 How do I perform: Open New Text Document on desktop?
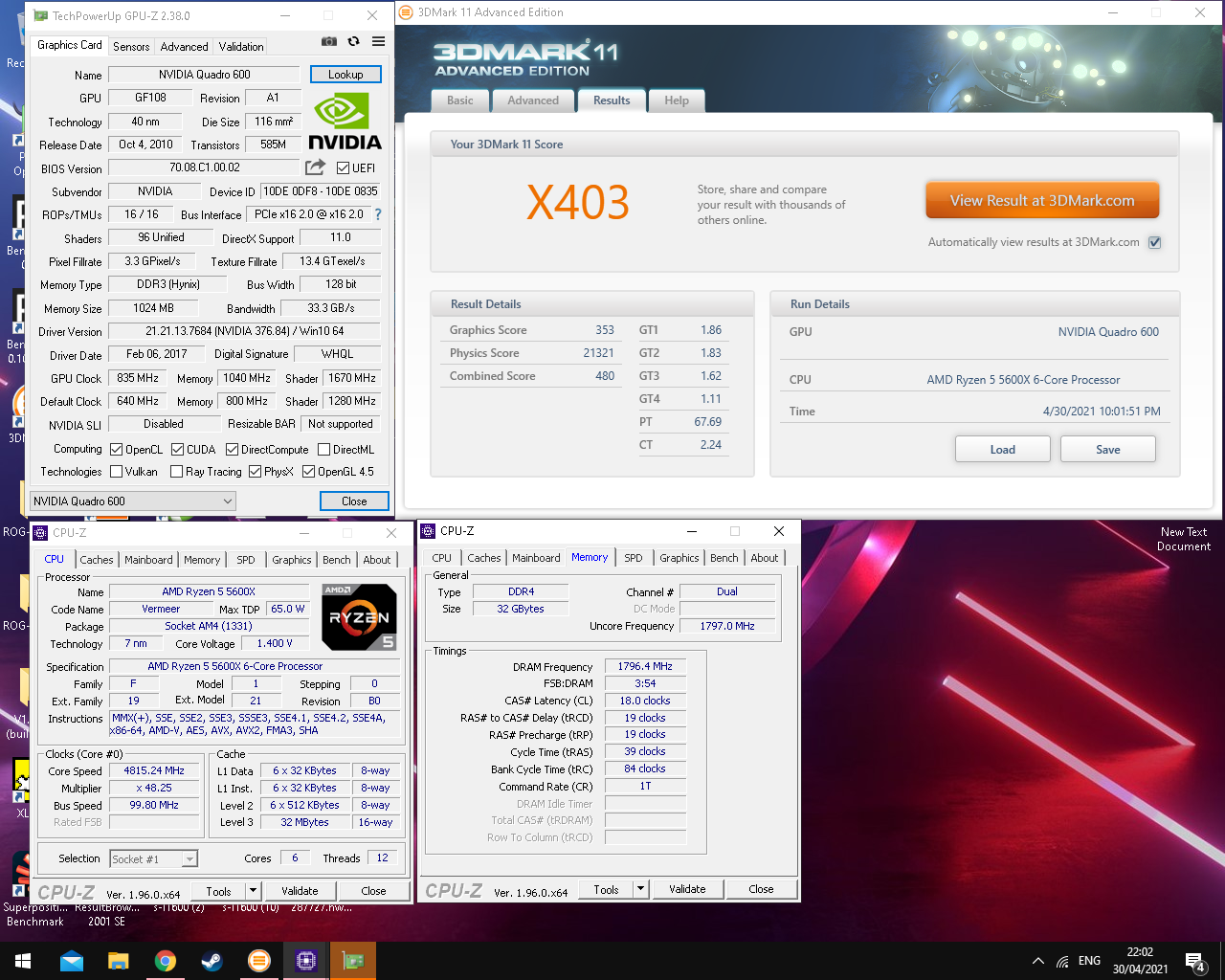point(1184,539)
